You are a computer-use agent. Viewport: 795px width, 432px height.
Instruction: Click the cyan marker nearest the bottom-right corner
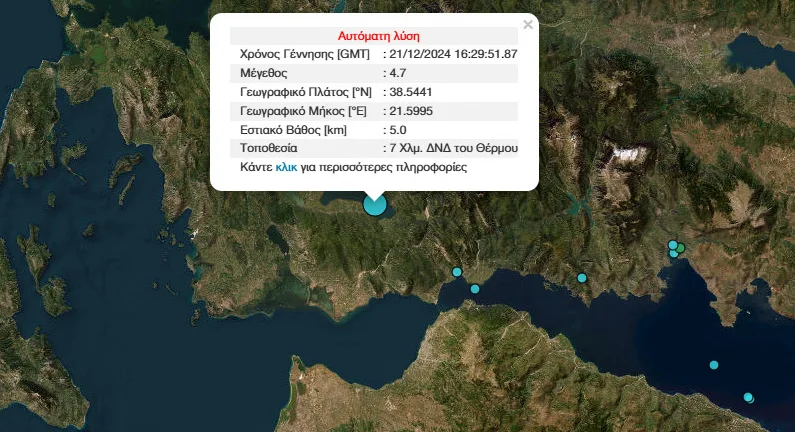point(748,397)
